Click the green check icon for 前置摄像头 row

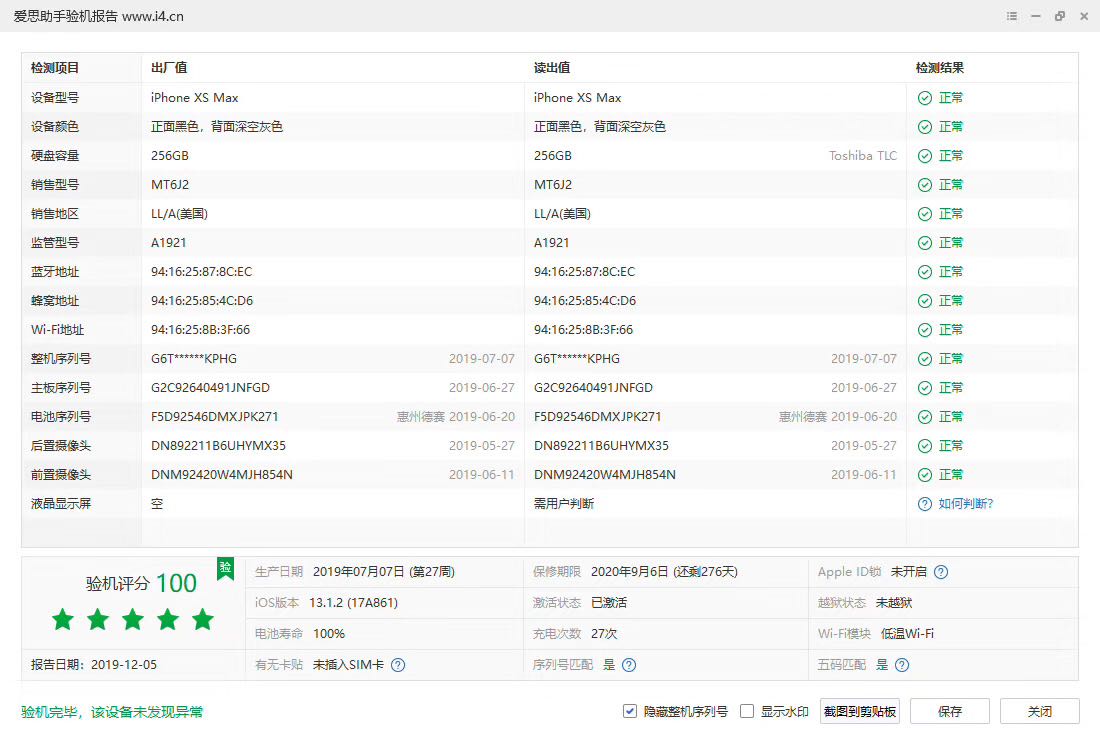pyautogui.click(x=925, y=475)
